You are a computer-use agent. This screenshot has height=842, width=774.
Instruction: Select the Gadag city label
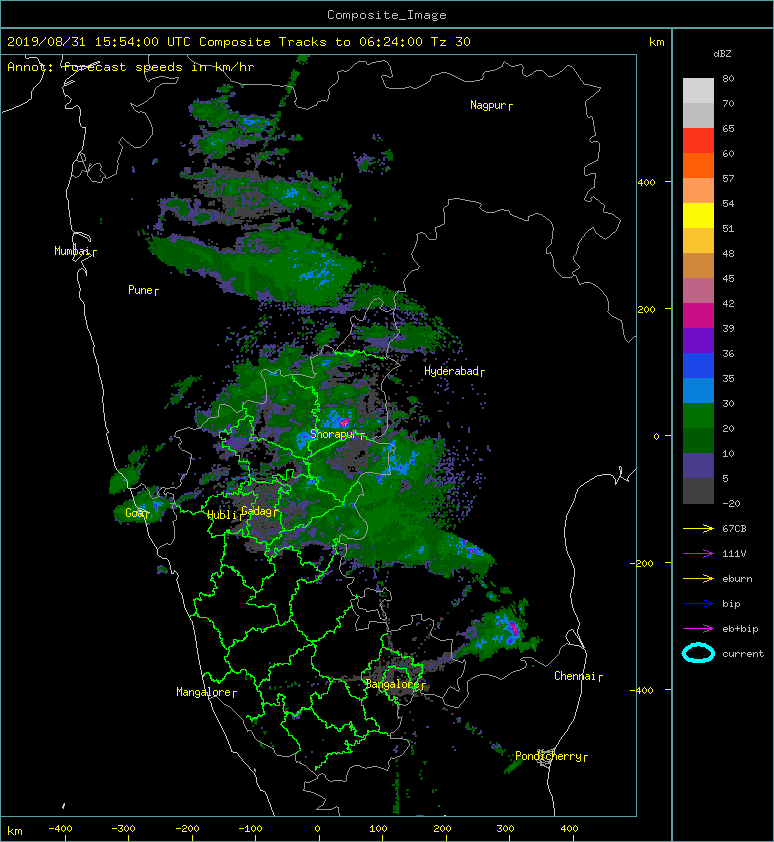click(257, 511)
